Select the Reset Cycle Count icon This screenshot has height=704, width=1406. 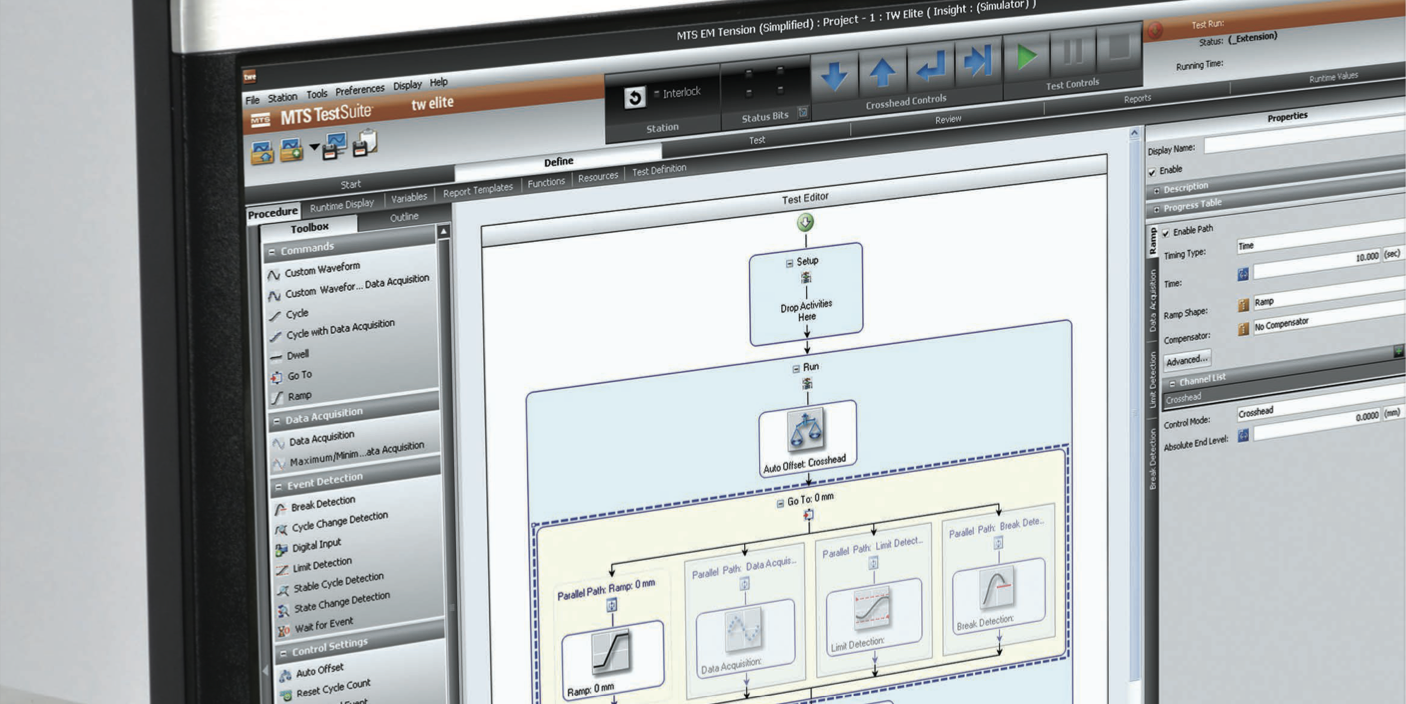coord(287,695)
